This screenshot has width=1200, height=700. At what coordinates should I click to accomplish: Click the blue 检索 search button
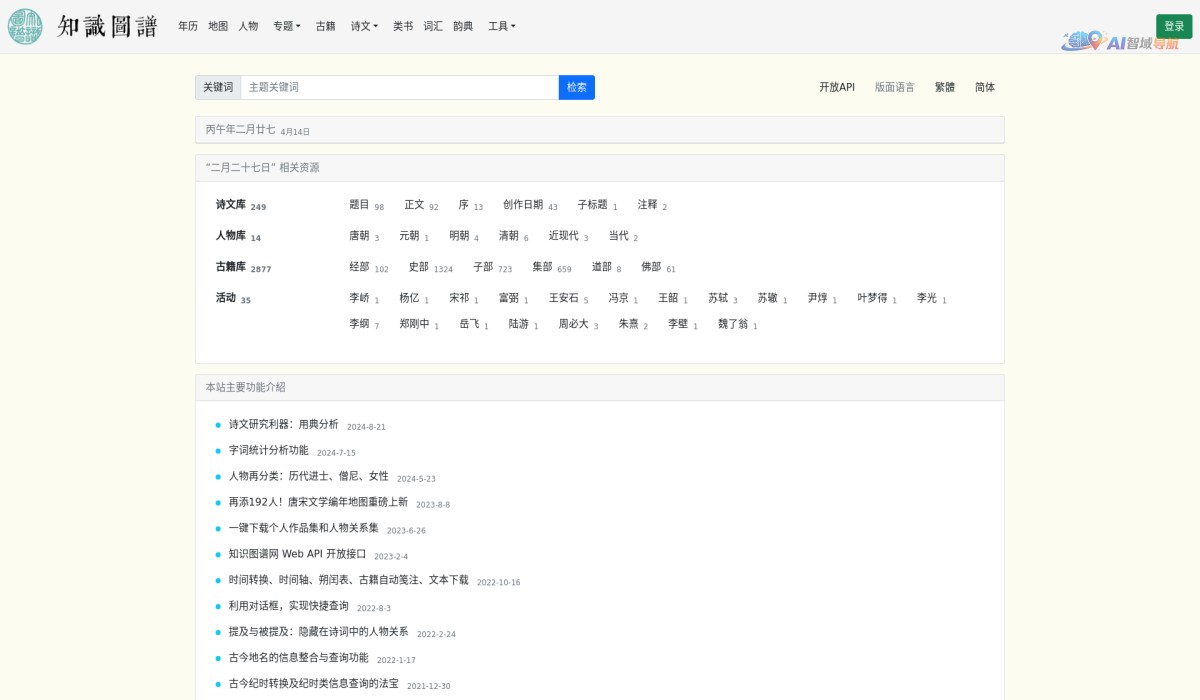coord(576,88)
